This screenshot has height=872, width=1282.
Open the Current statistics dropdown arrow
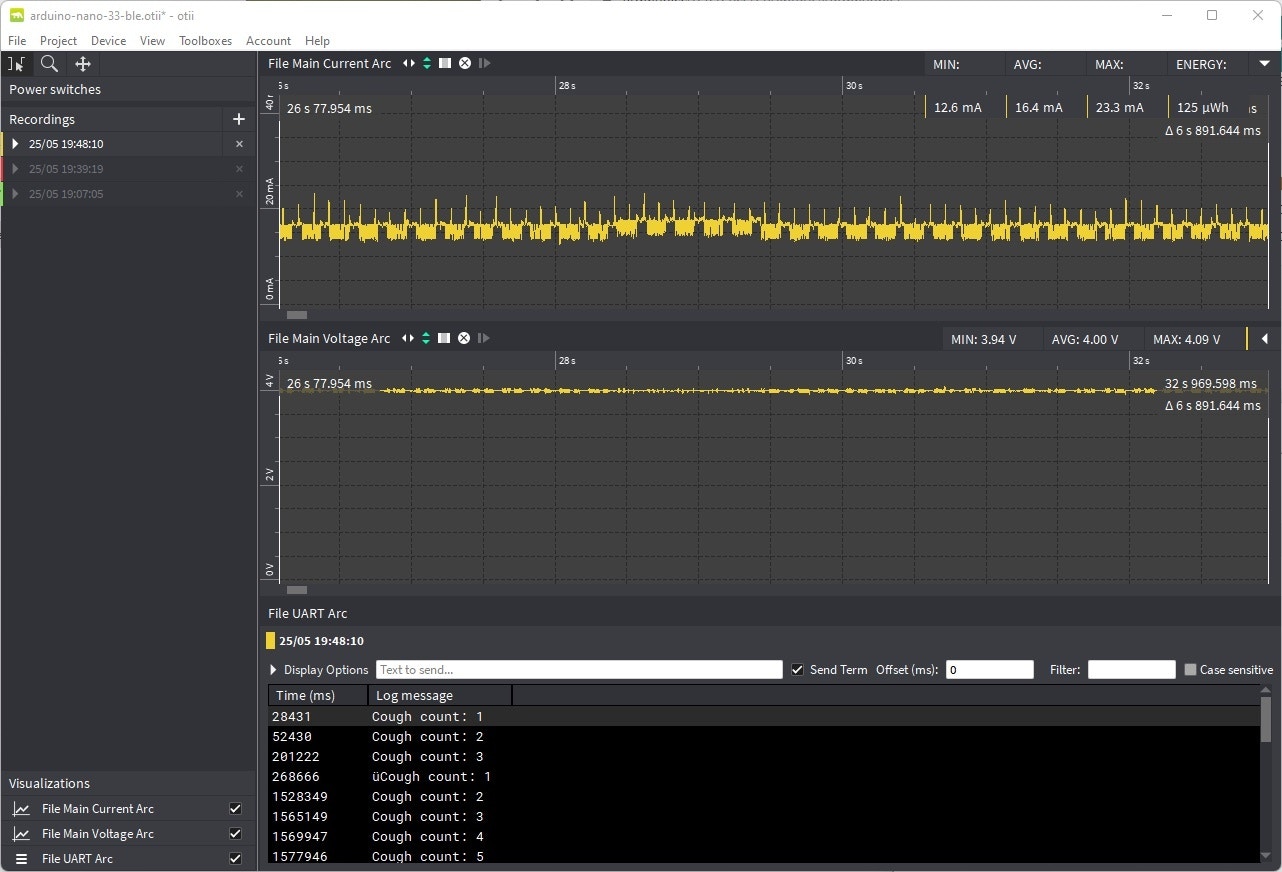coord(1264,64)
